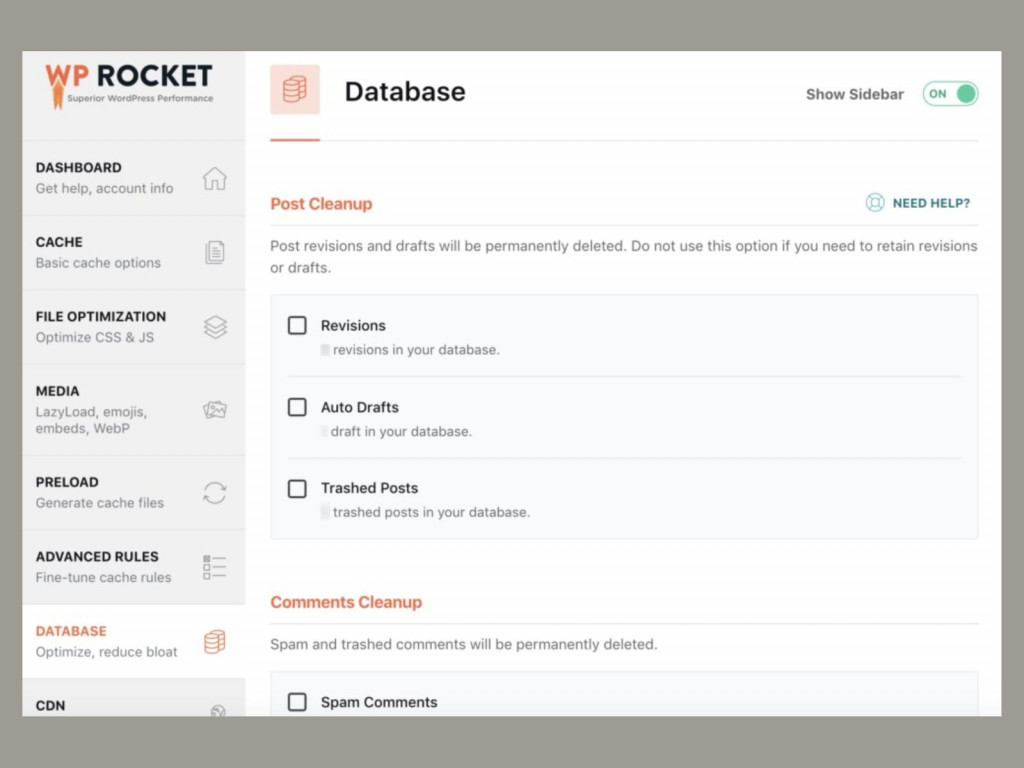Check the Spam Comments box
This screenshot has width=1024, height=768.
[297, 702]
